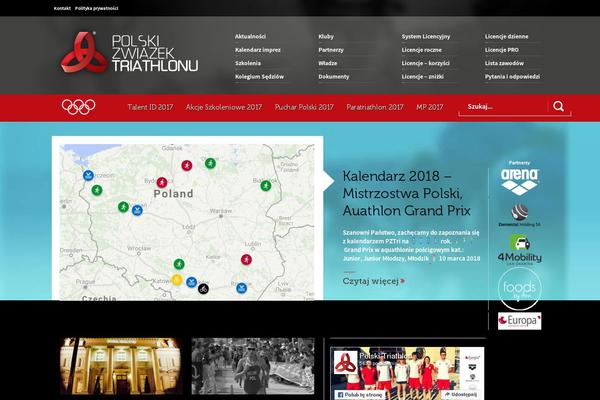Select Puchar Polski 2017 tab
Screen dimensions: 600x400
click(x=304, y=107)
